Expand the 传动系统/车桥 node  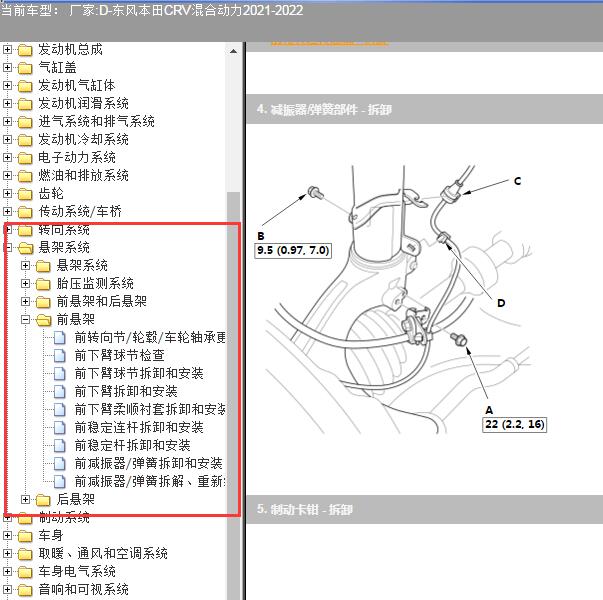7,212
